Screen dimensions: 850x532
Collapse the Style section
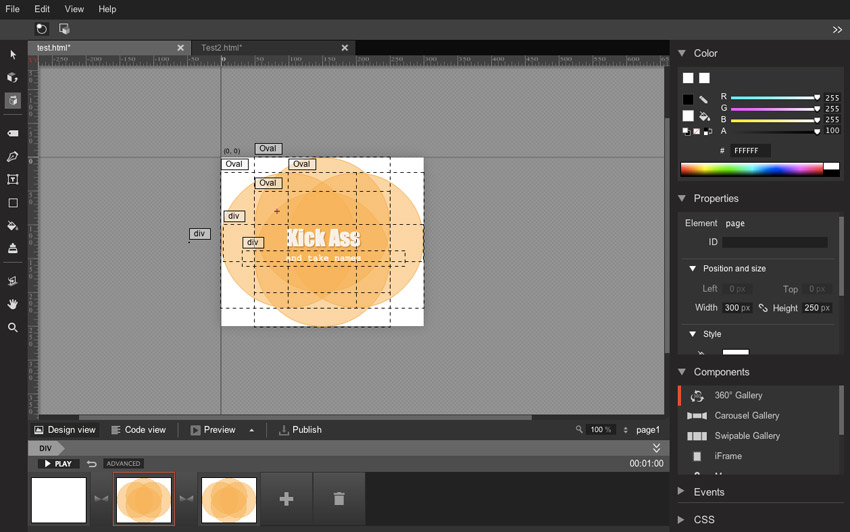(692, 334)
